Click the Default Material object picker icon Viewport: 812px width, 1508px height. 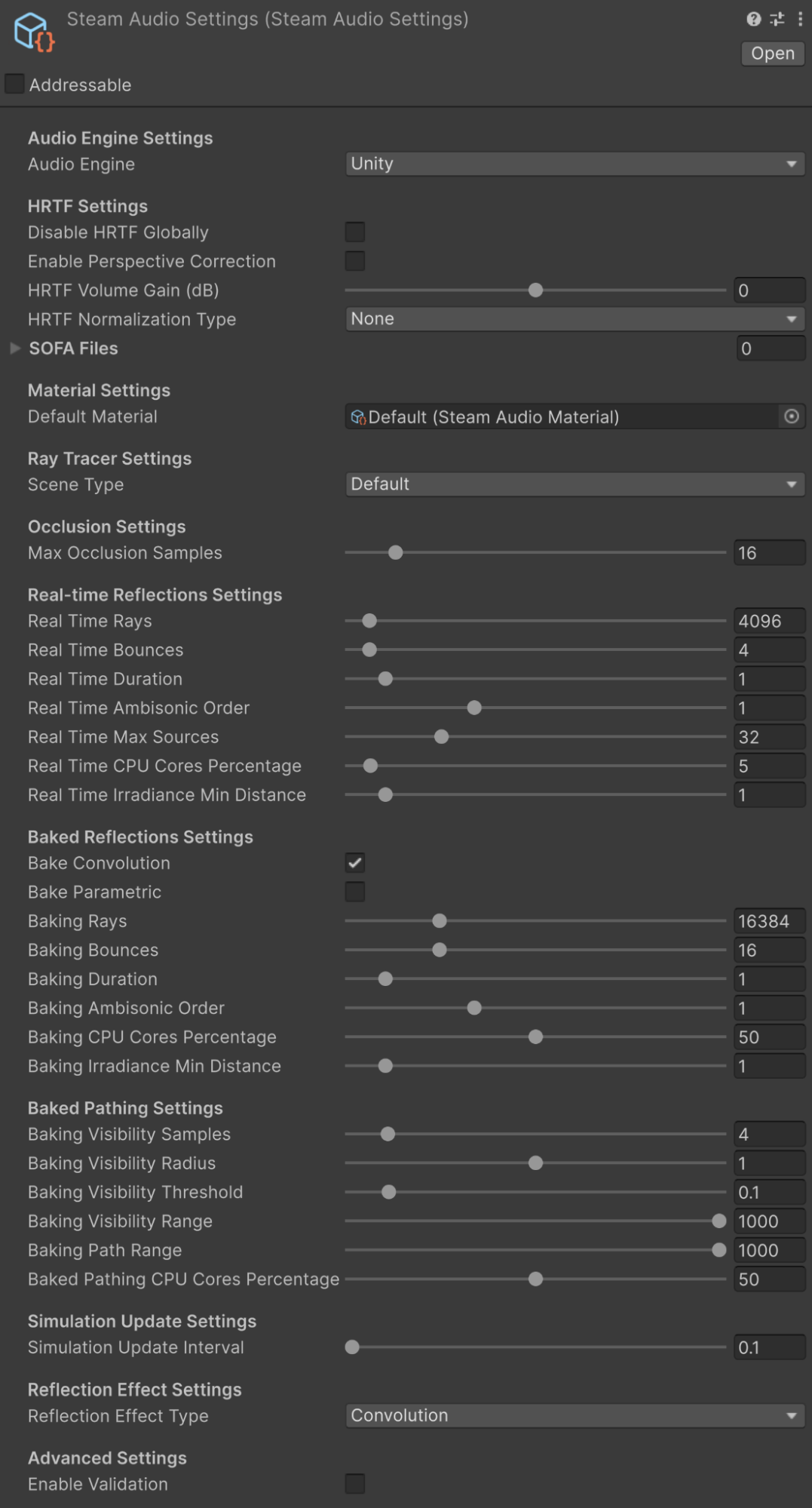pyautogui.click(x=792, y=416)
